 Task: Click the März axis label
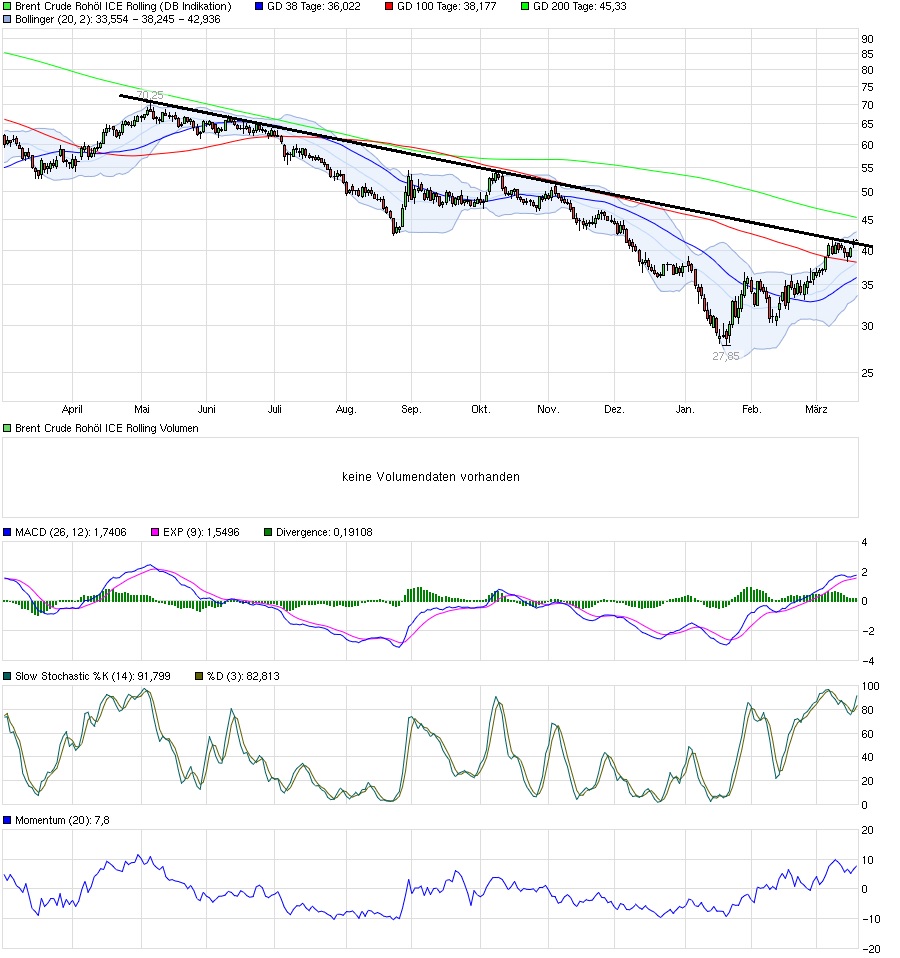(817, 408)
